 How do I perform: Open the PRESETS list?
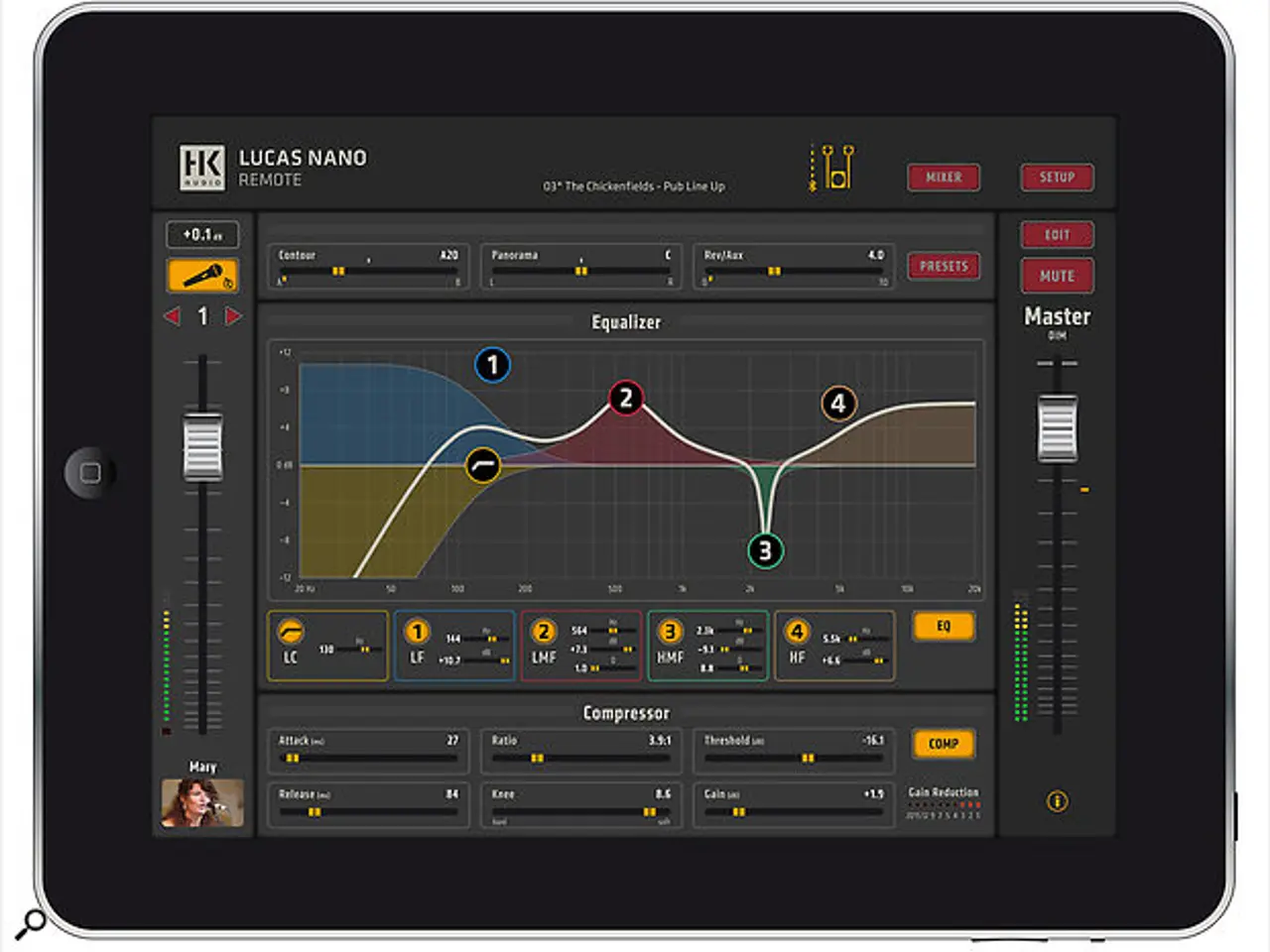[944, 266]
